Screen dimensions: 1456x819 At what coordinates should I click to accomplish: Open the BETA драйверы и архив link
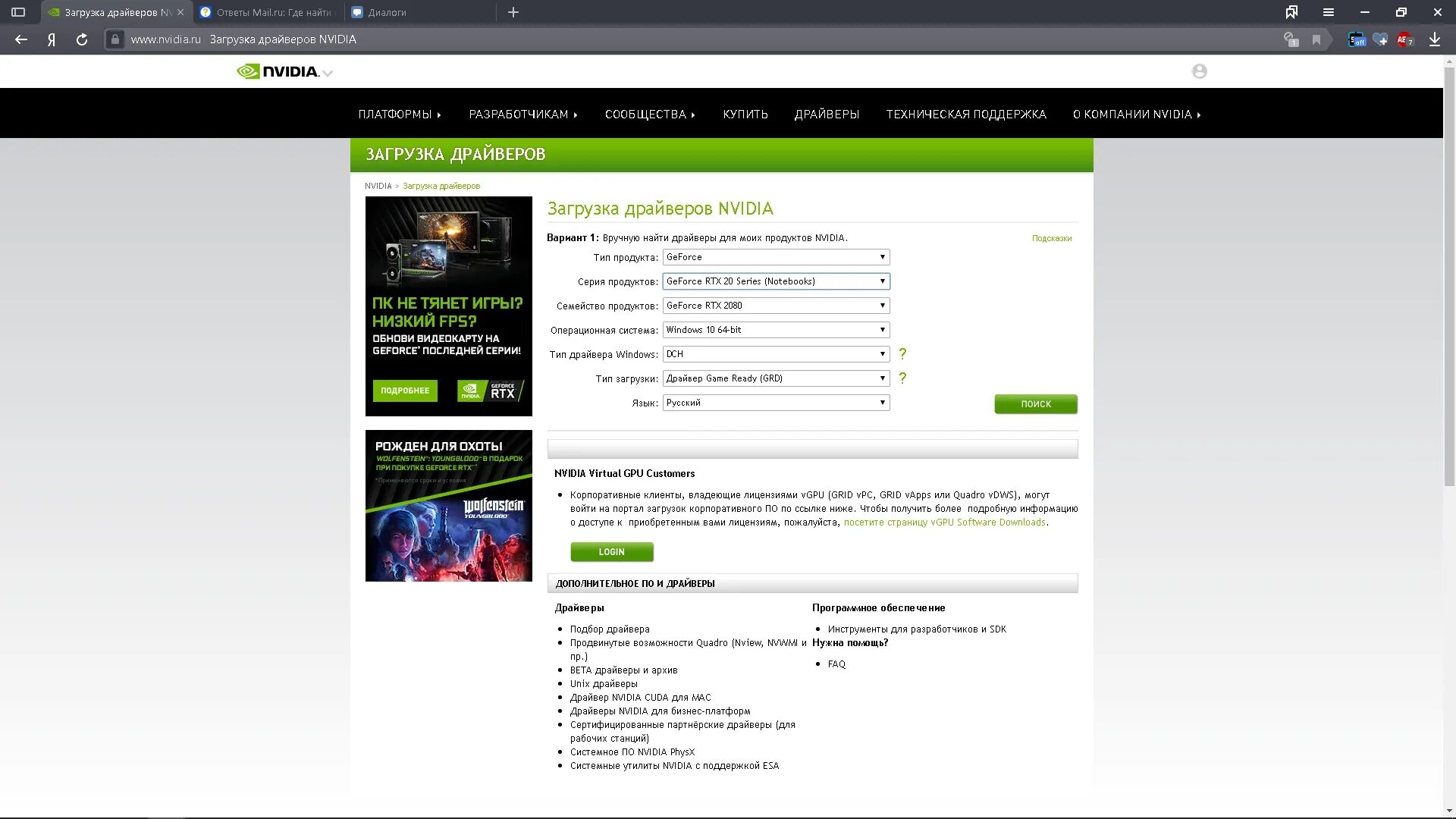(624, 670)
